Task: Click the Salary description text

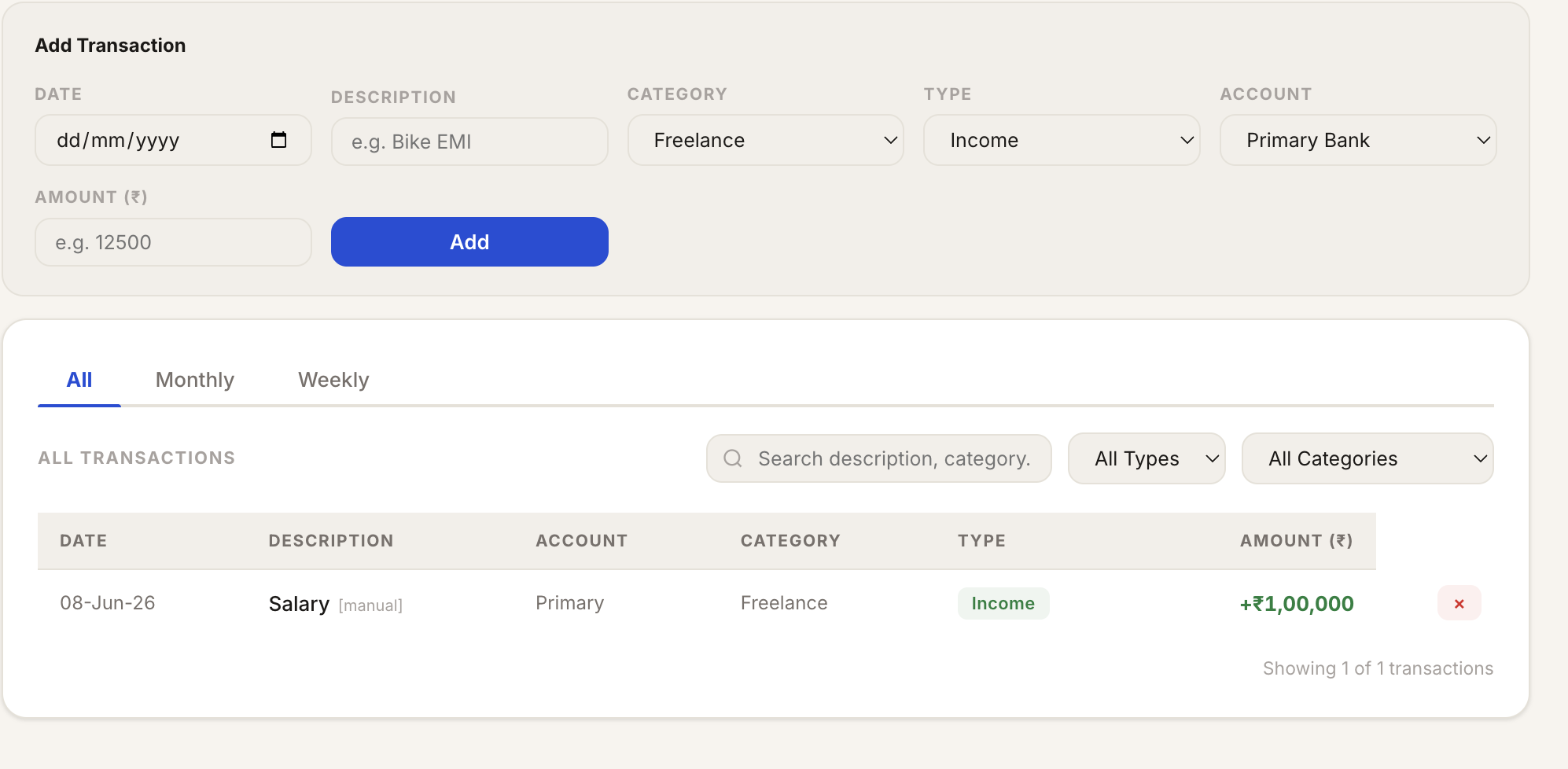Action: click(x=299, y=604)
